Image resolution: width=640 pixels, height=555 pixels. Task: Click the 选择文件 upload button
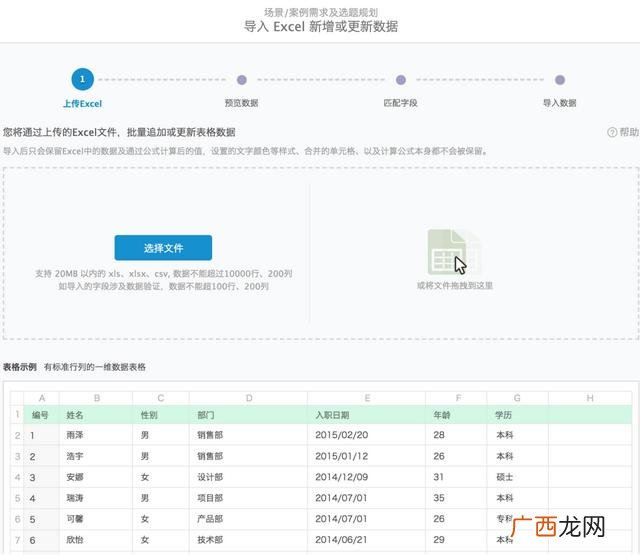coord(163,248)
